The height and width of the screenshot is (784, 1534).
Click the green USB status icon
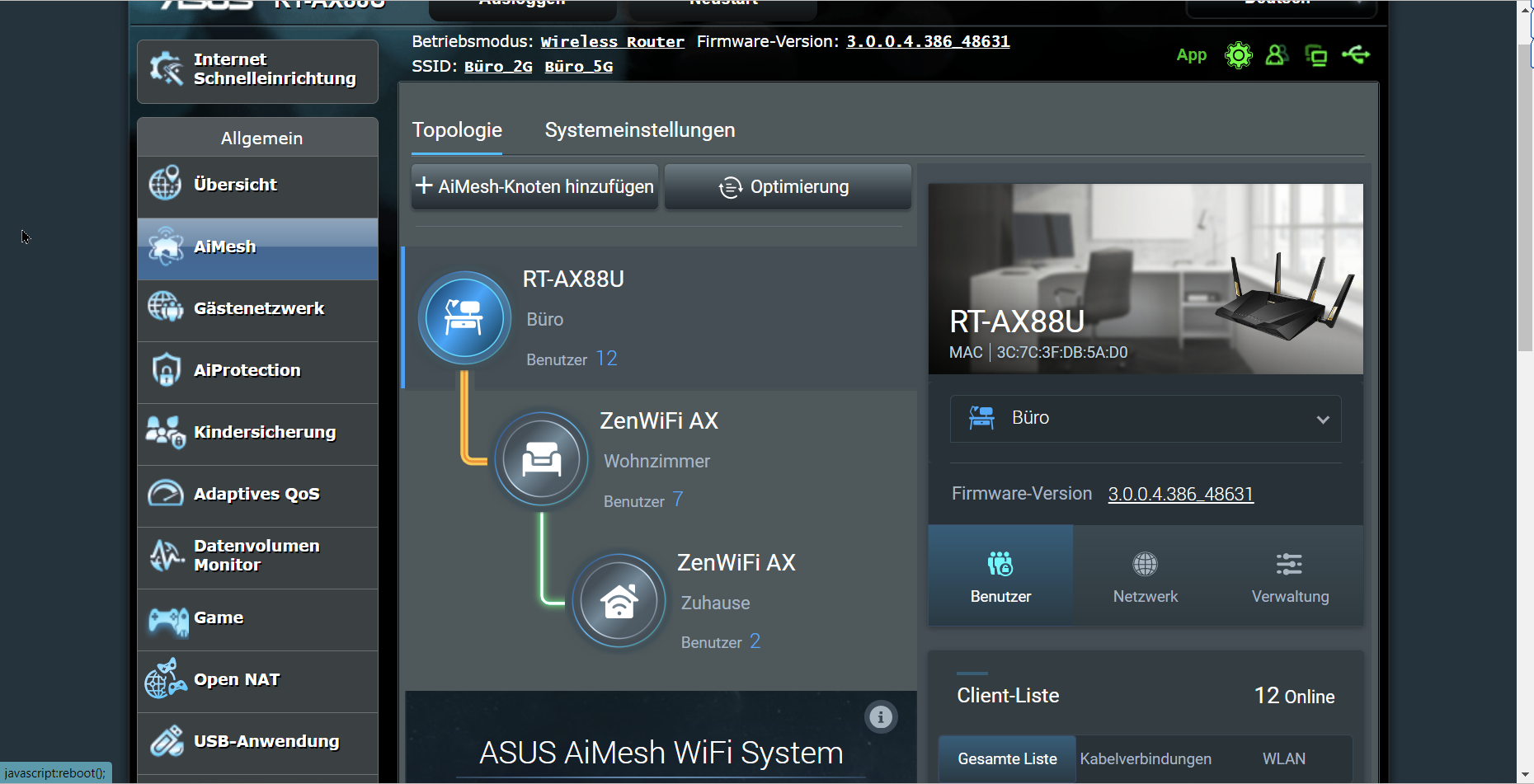pyautogui.click(x=1356, y=54)
